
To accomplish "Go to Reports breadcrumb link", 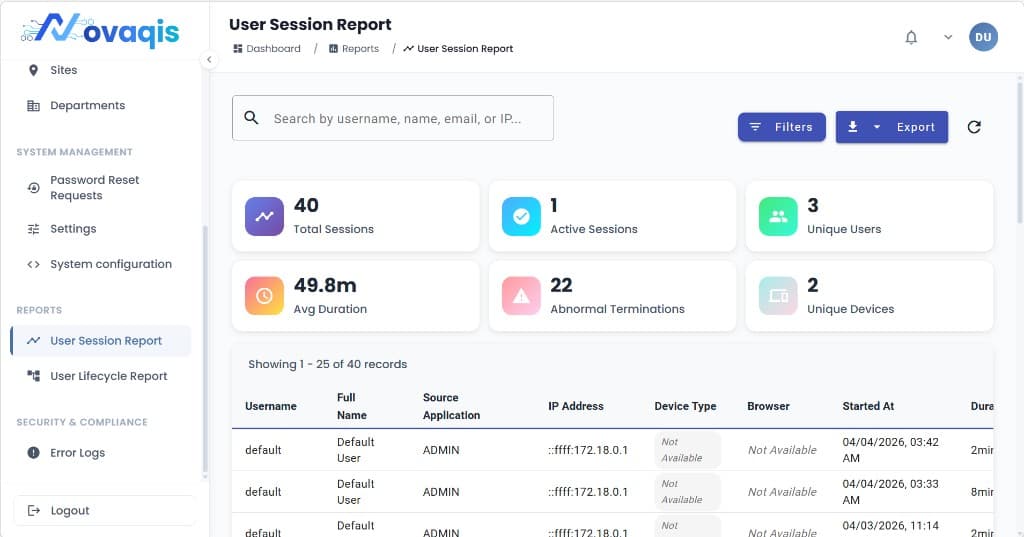I will pos(354,48).
